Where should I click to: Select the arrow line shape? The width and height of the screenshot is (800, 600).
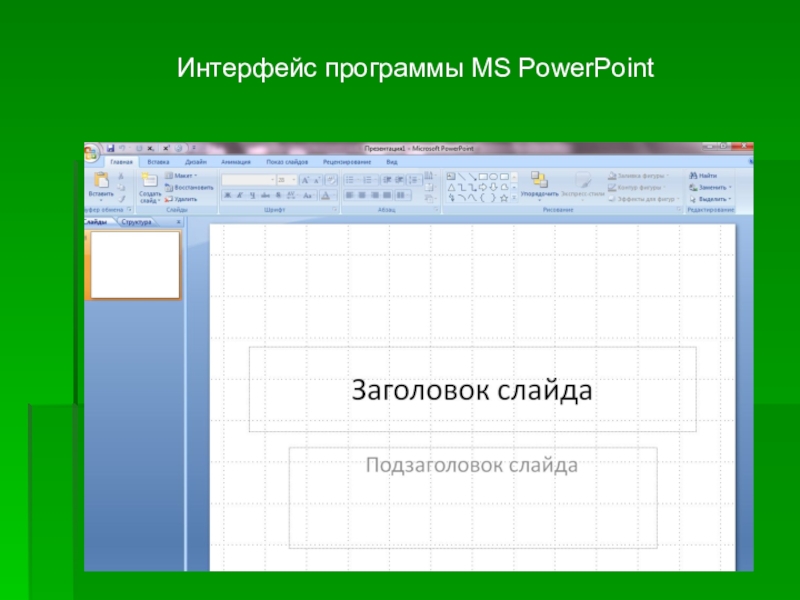(472, 177)
